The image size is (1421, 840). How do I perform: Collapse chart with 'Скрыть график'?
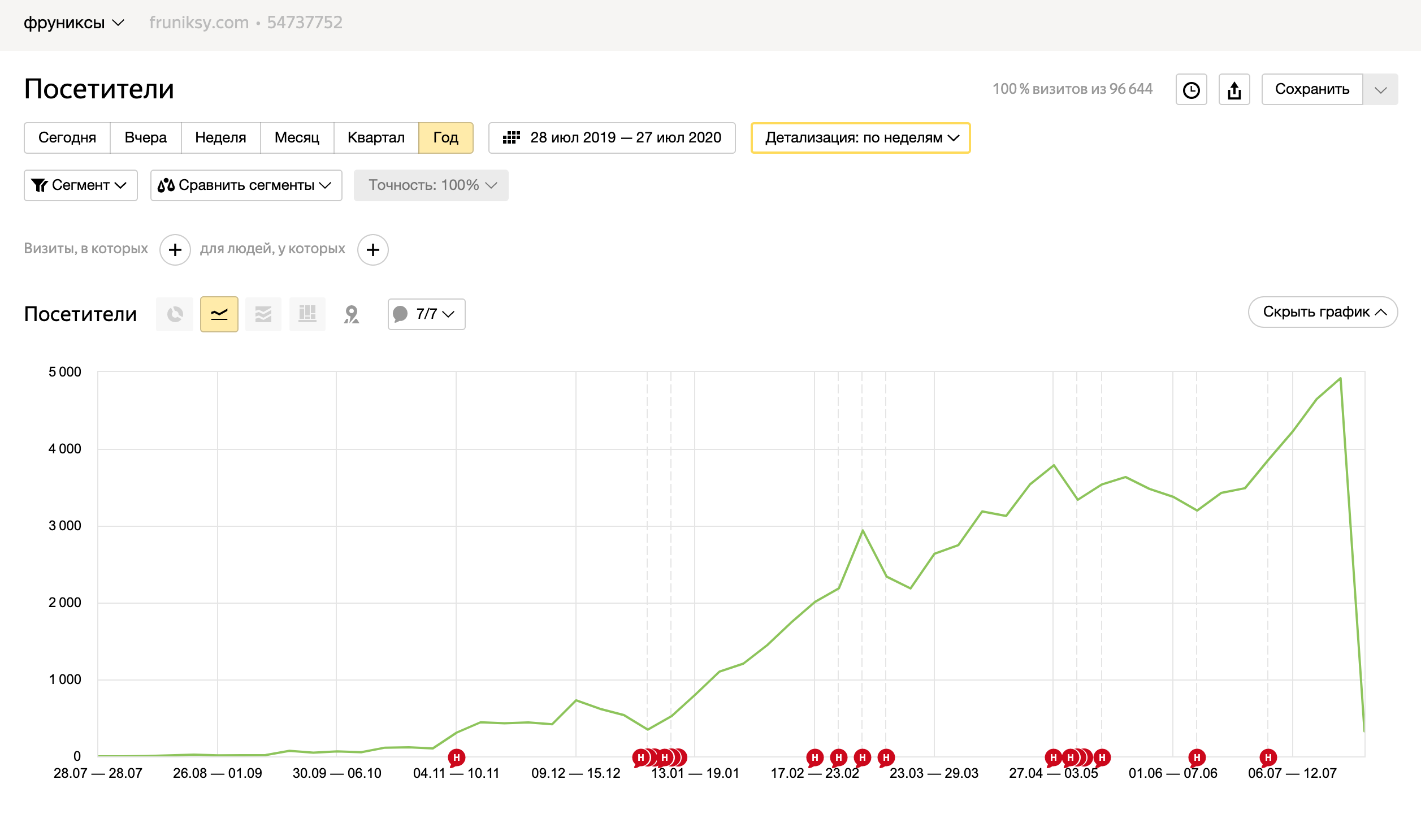[x=1322, y=312]
